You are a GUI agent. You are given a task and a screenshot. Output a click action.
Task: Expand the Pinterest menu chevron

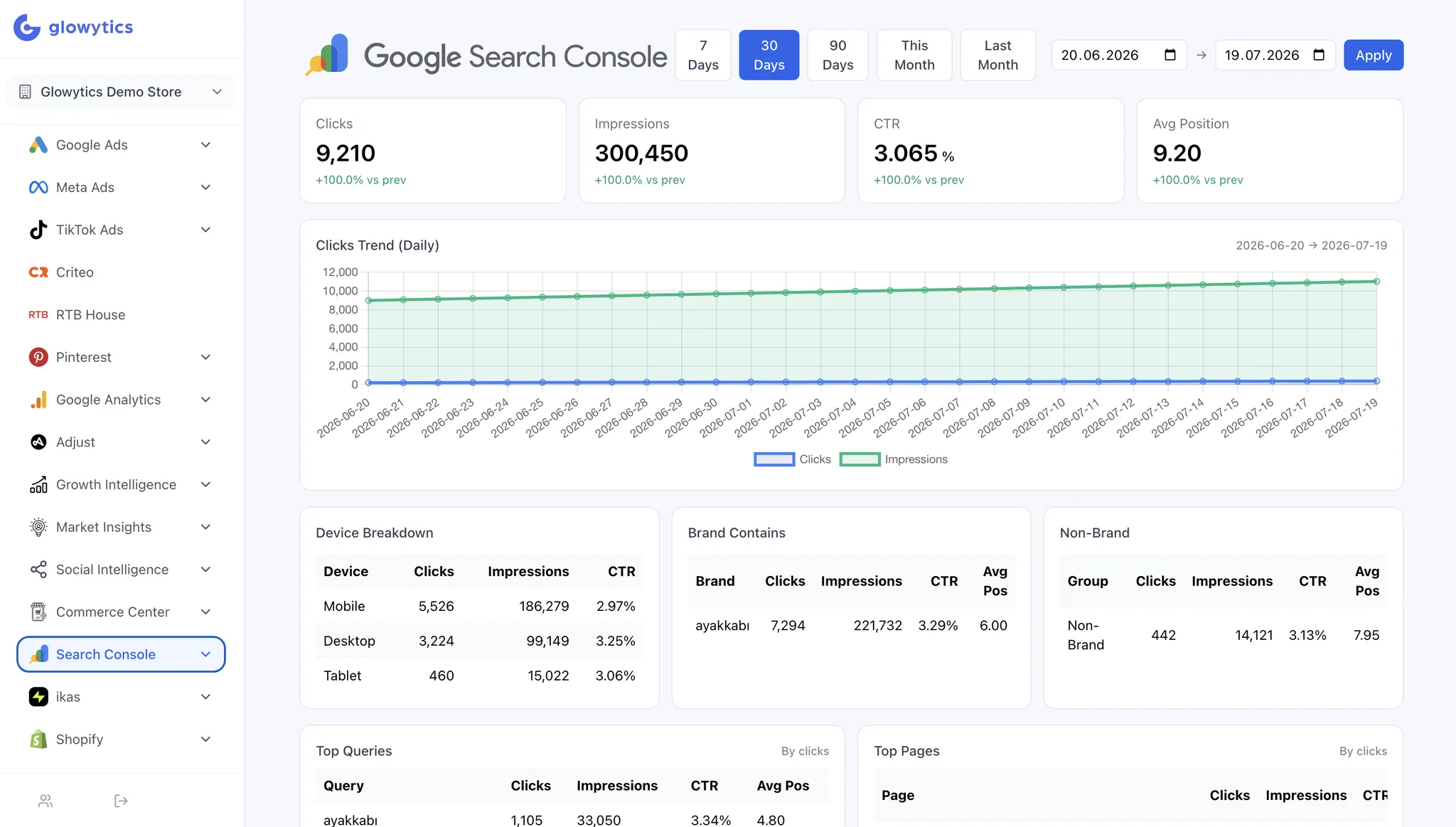[205, 357]
